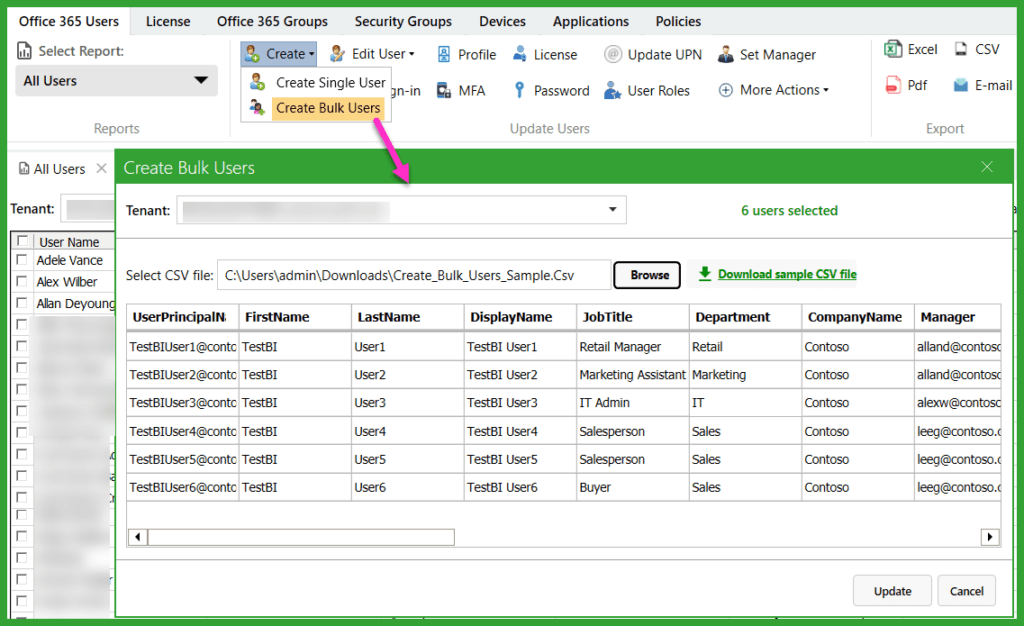The height and width of the screenshot is (626, 1024).
Task: Check the box for Allan Deyoung
Action: [x=22, y=303]
